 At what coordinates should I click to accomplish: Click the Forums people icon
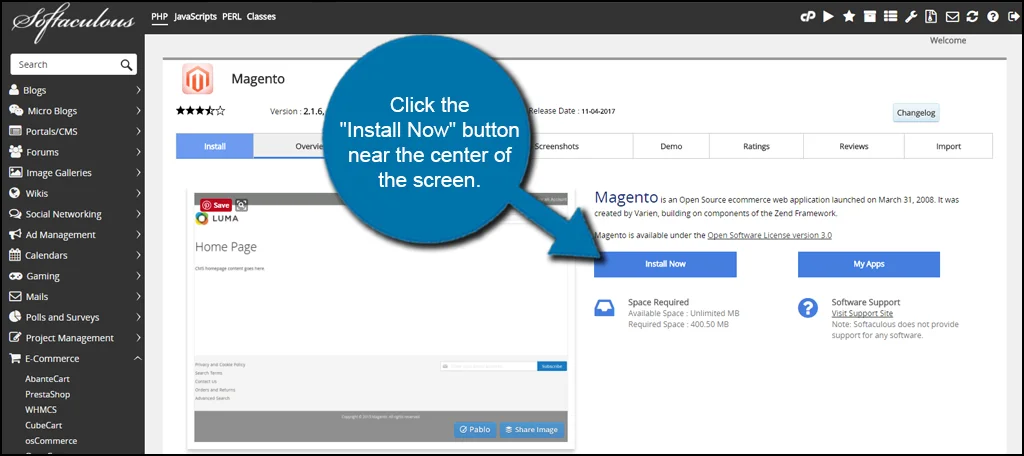pos(16,152)
